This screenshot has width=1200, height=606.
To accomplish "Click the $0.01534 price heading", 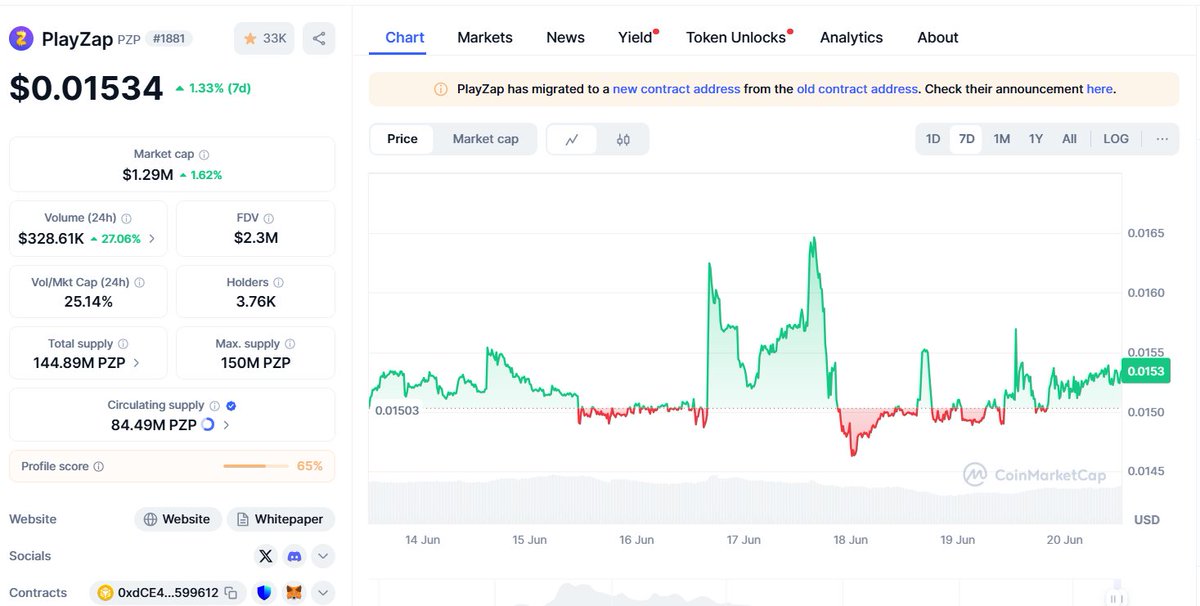I will (86, 88).
